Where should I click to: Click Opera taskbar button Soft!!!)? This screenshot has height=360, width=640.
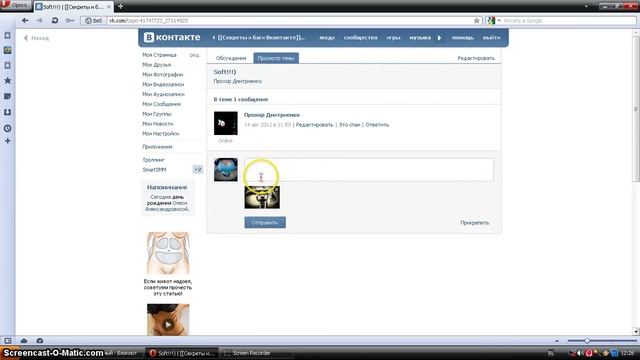click(x=182, y=353)
